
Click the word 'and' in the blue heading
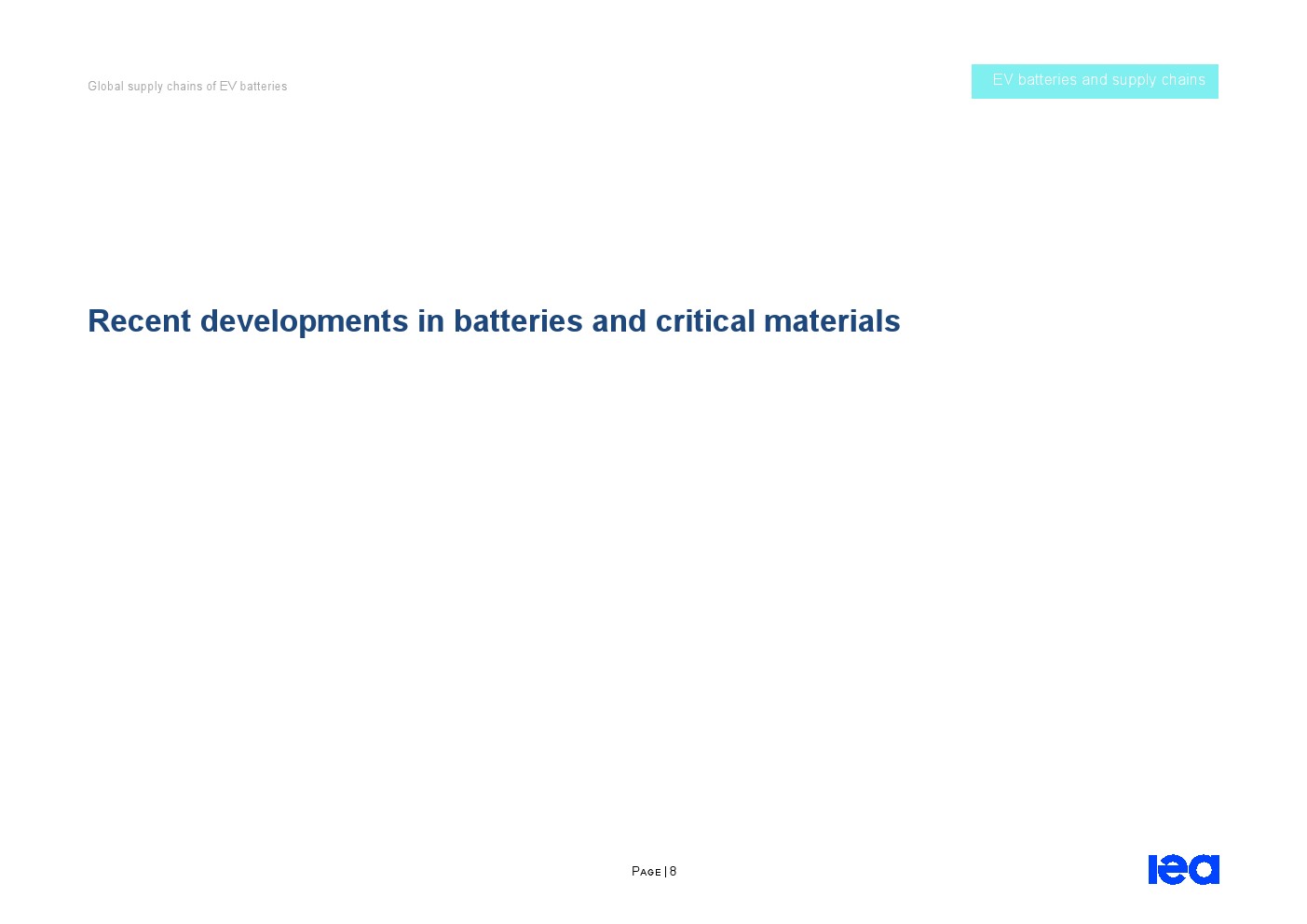click(619, 321)
